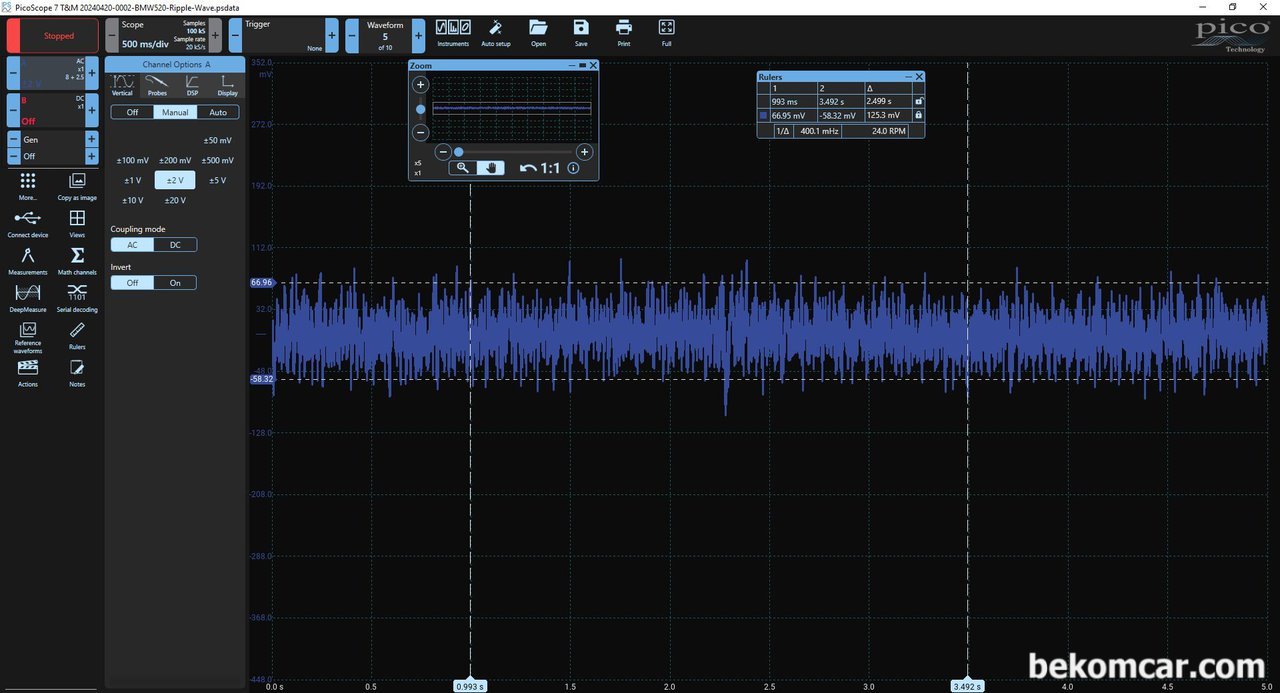Set channel range mode to Off
1280x693 pixels.
coord(132,112)
